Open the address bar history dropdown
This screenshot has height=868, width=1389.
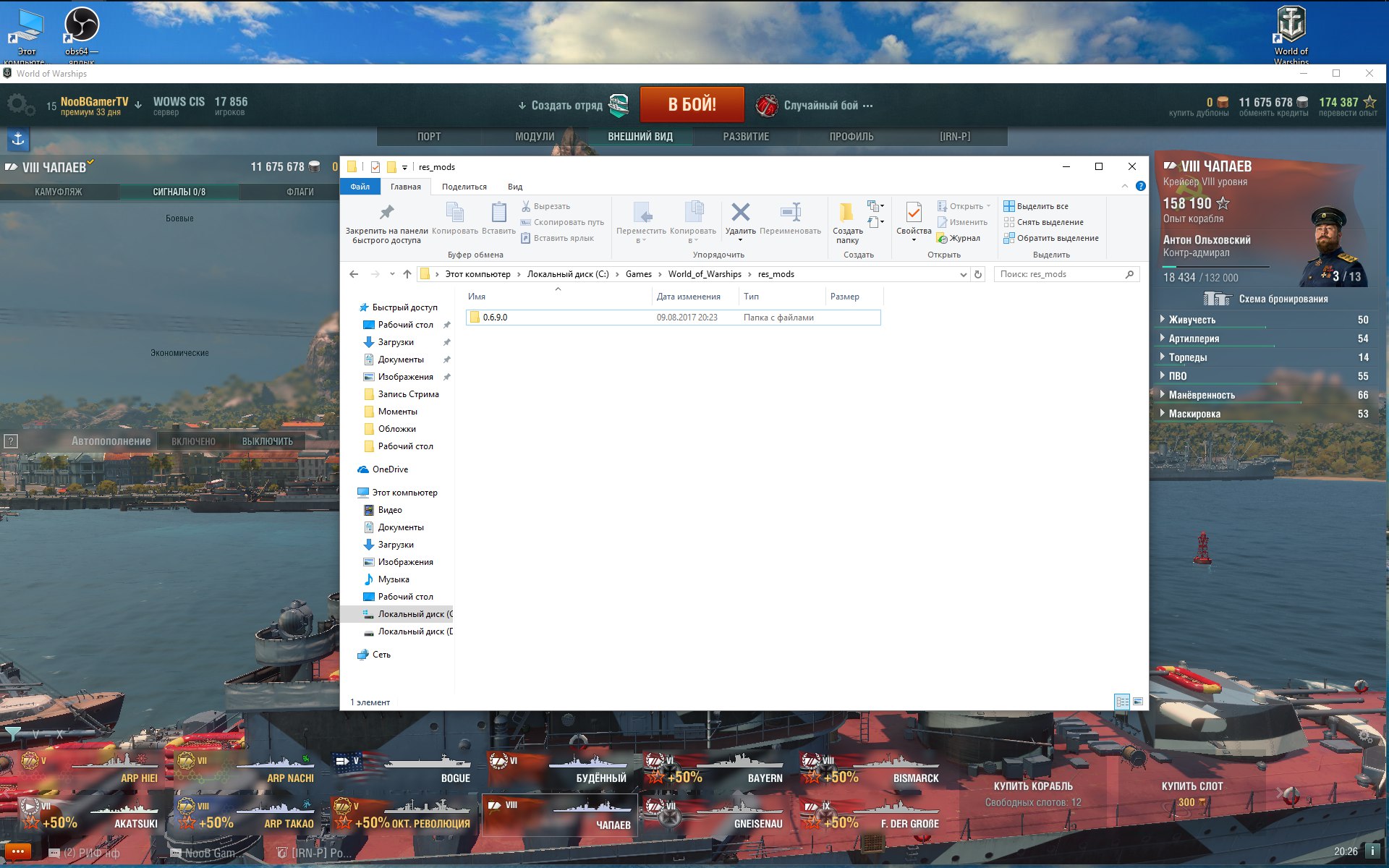pos(963,274)
